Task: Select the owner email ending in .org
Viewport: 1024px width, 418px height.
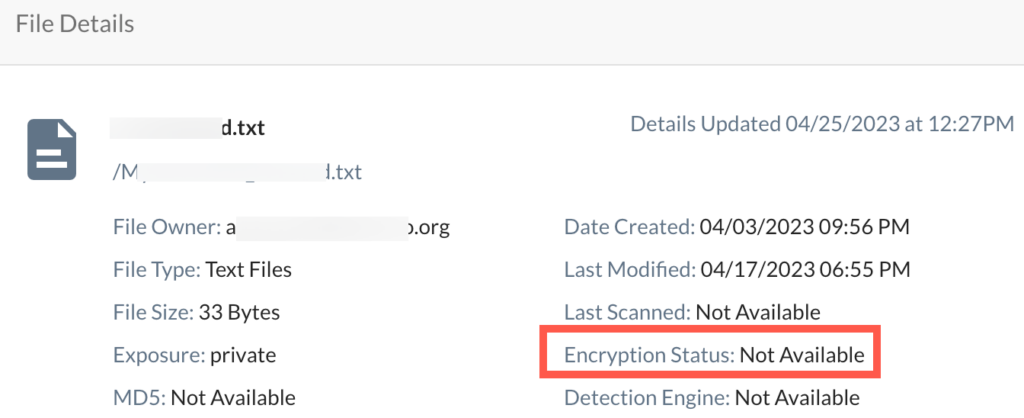Action: 338,227
